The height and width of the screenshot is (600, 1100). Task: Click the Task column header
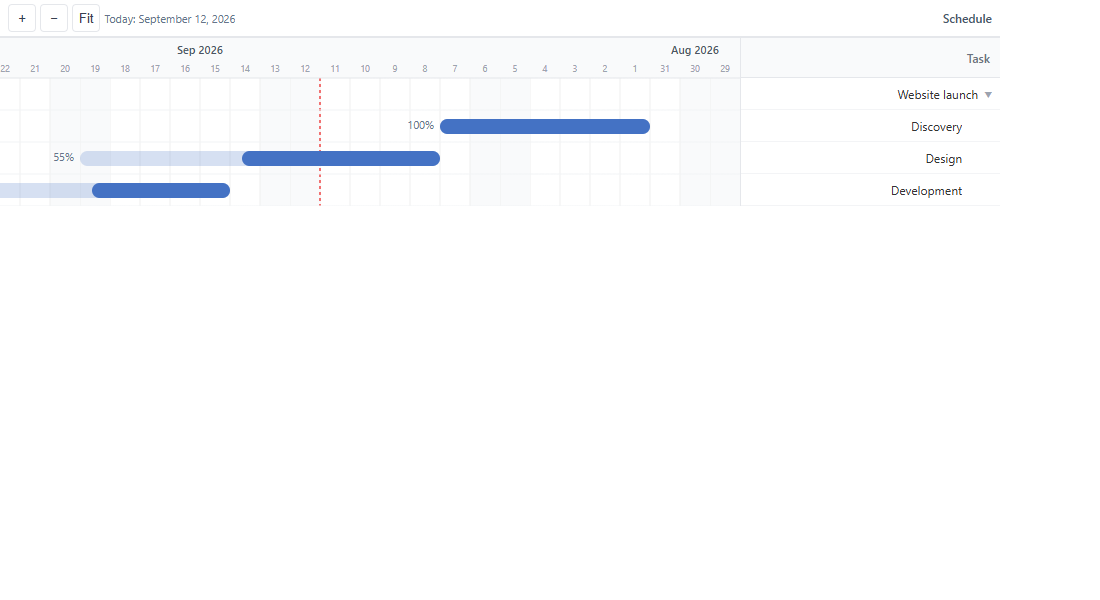[x=978, y=59]
